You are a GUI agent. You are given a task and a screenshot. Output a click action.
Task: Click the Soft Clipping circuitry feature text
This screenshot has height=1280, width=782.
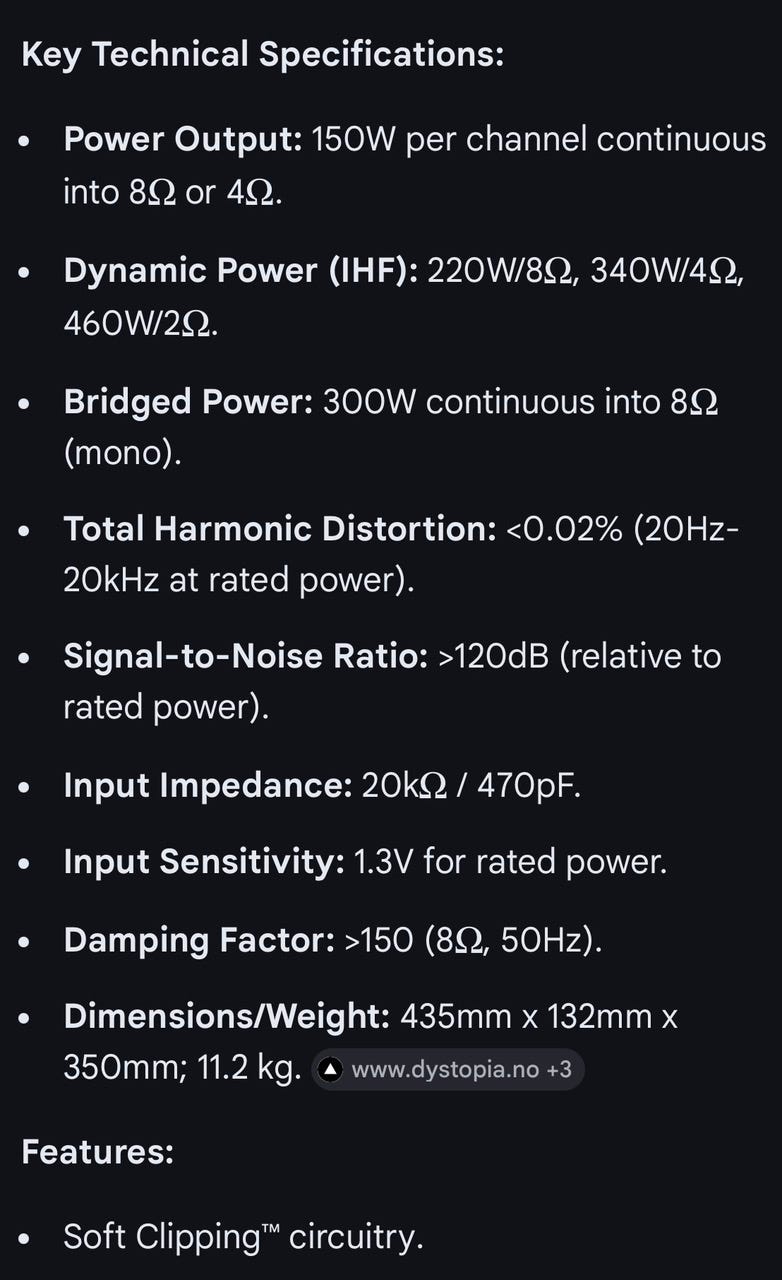(243, 1237)
